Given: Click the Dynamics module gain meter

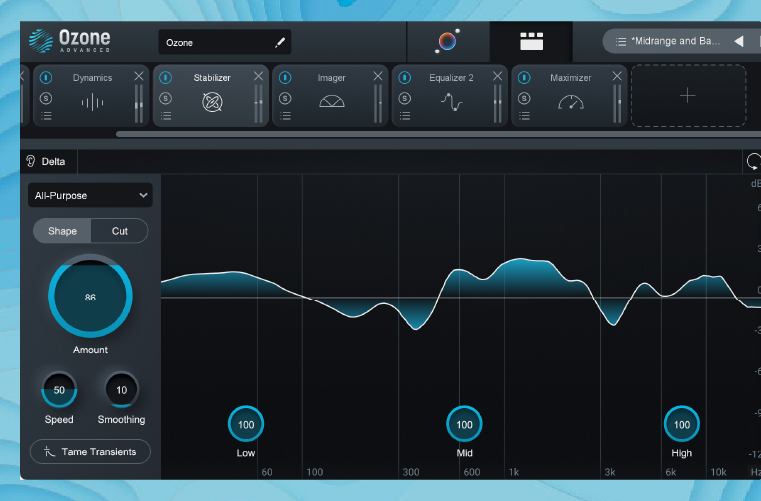Looking at the screenshot, I should (x=139, y=103).
